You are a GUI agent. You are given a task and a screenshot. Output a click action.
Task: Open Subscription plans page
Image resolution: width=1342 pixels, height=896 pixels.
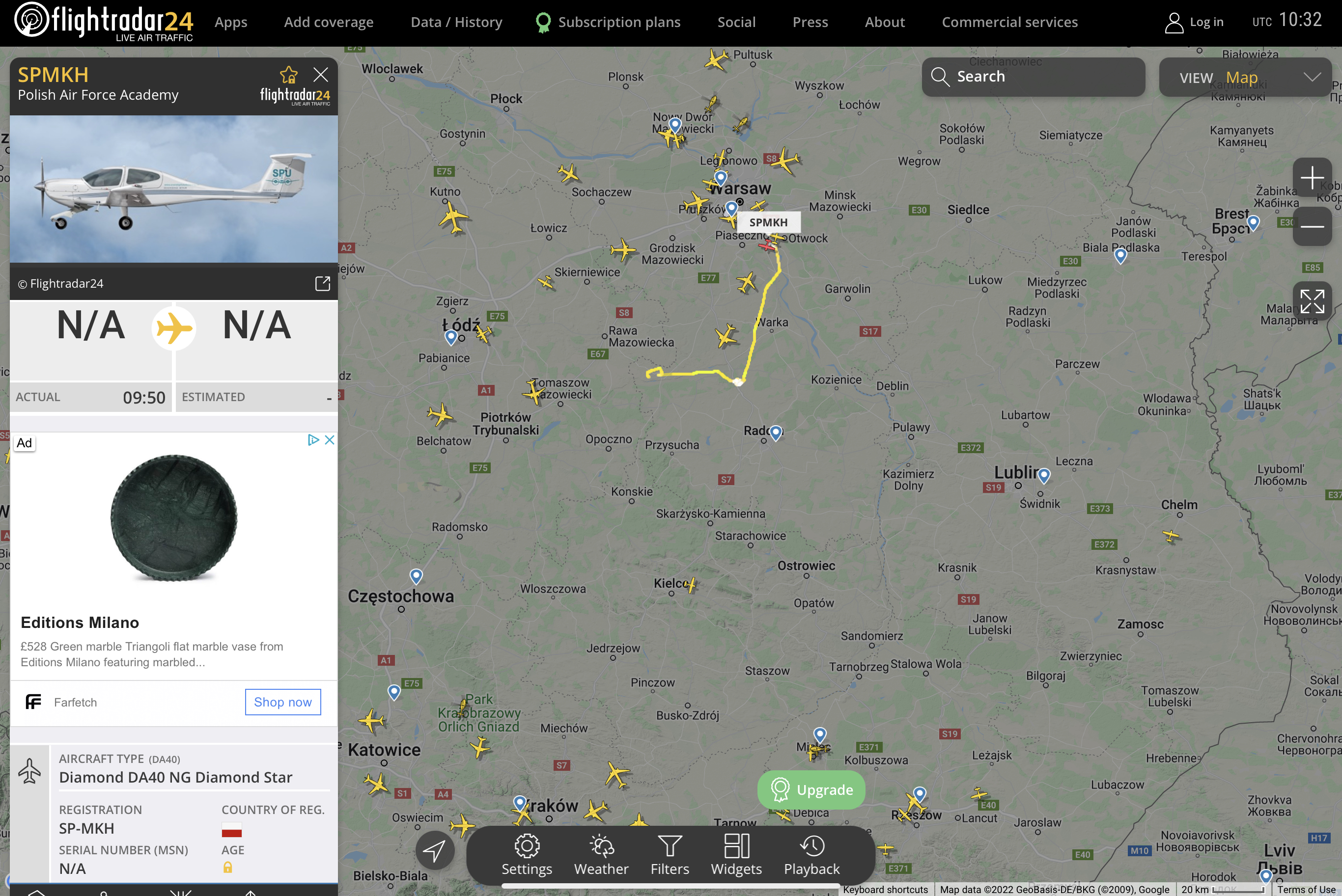tap(608, 22)
